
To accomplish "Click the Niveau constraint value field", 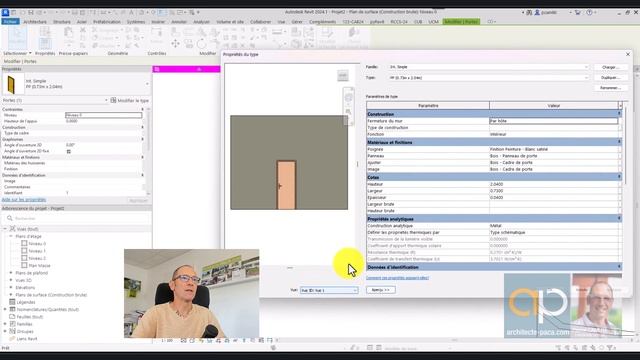I will click(x=103, y=115).
